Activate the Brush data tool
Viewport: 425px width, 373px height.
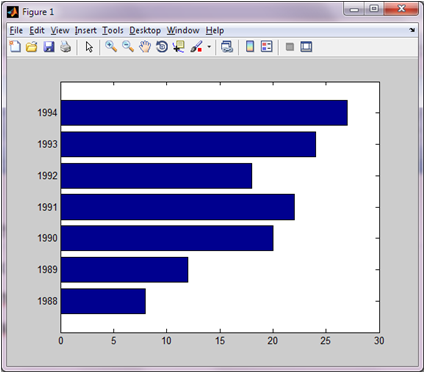point(196,47)
